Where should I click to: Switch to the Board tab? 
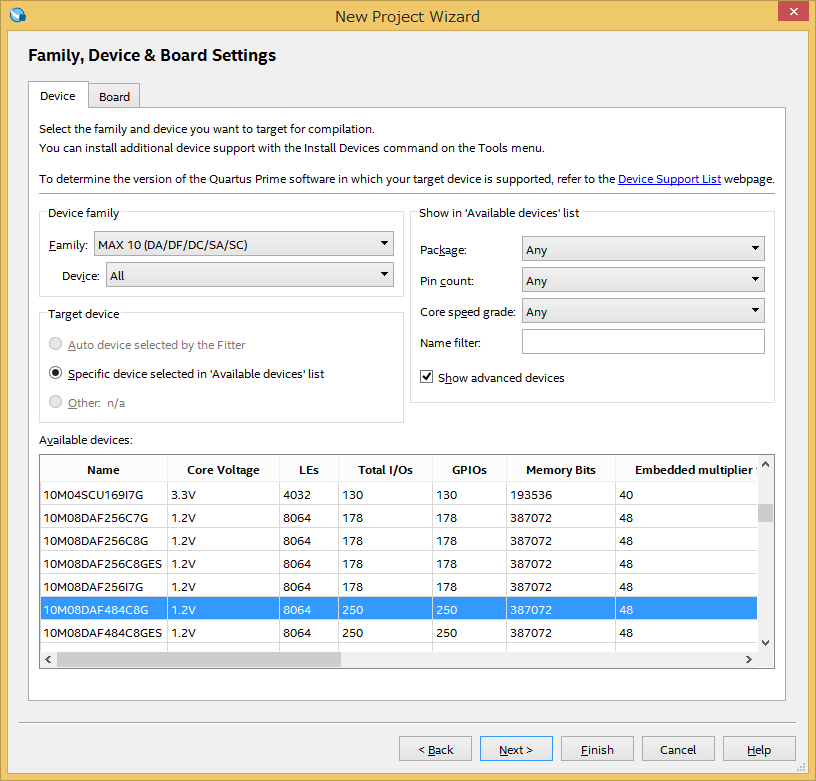114,96
